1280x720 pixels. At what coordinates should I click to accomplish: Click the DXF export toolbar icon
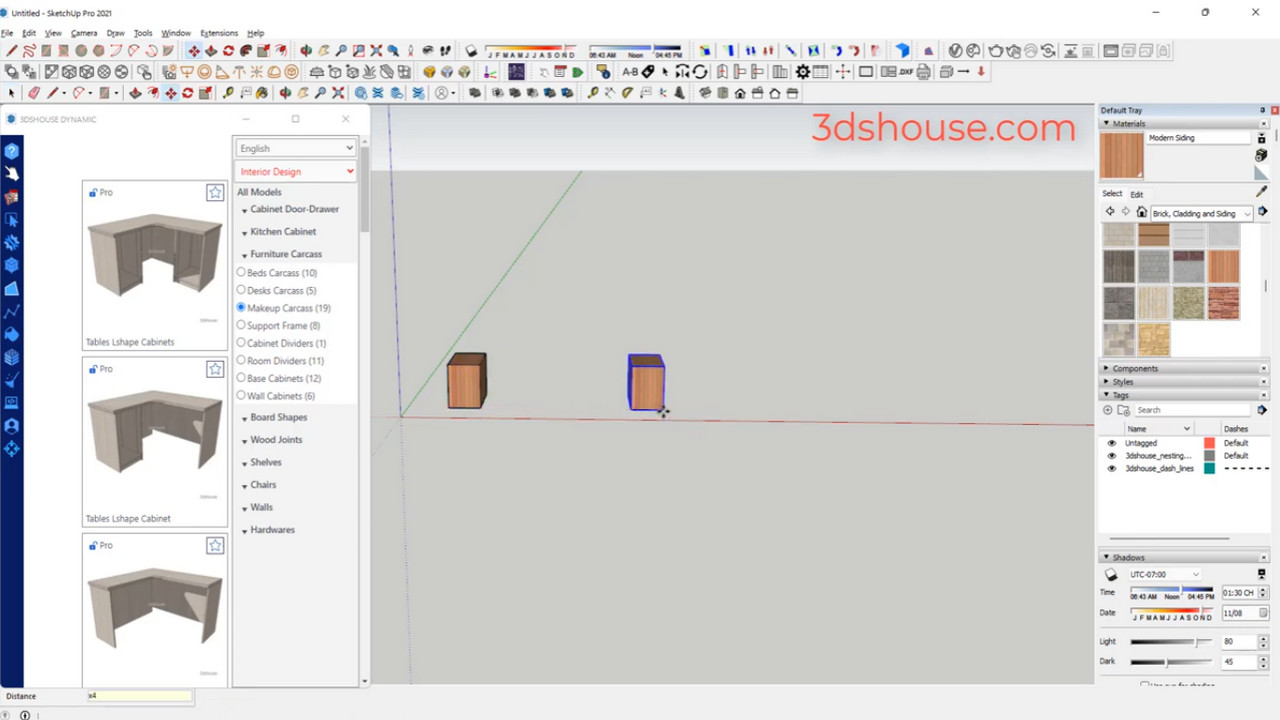[905, 72]
